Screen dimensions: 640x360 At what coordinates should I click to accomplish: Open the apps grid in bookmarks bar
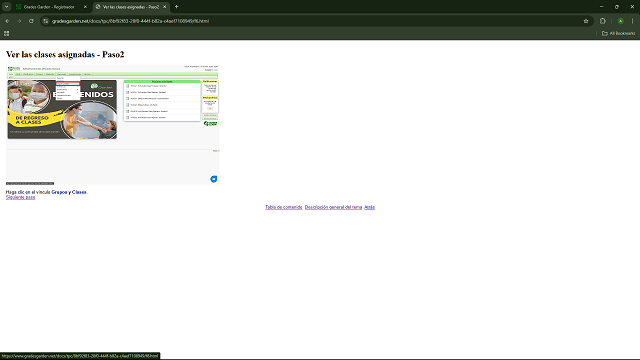(x=7, y=33)
